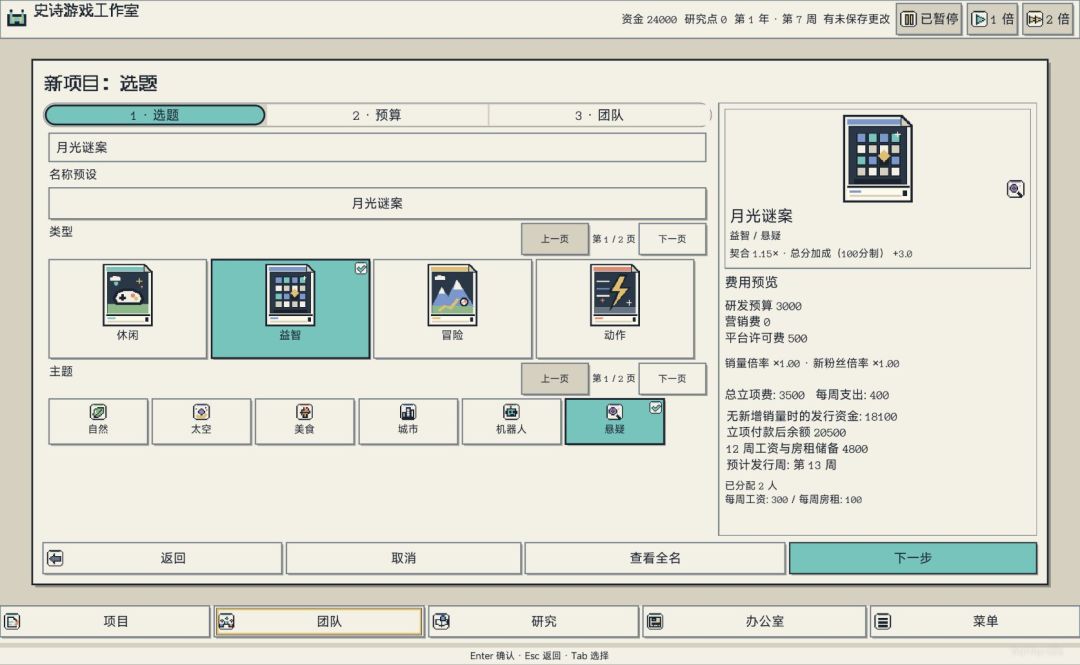Screen dimensions: 1080x665
Task: Click the 营销费 0 line
Action: click(747, 321)
